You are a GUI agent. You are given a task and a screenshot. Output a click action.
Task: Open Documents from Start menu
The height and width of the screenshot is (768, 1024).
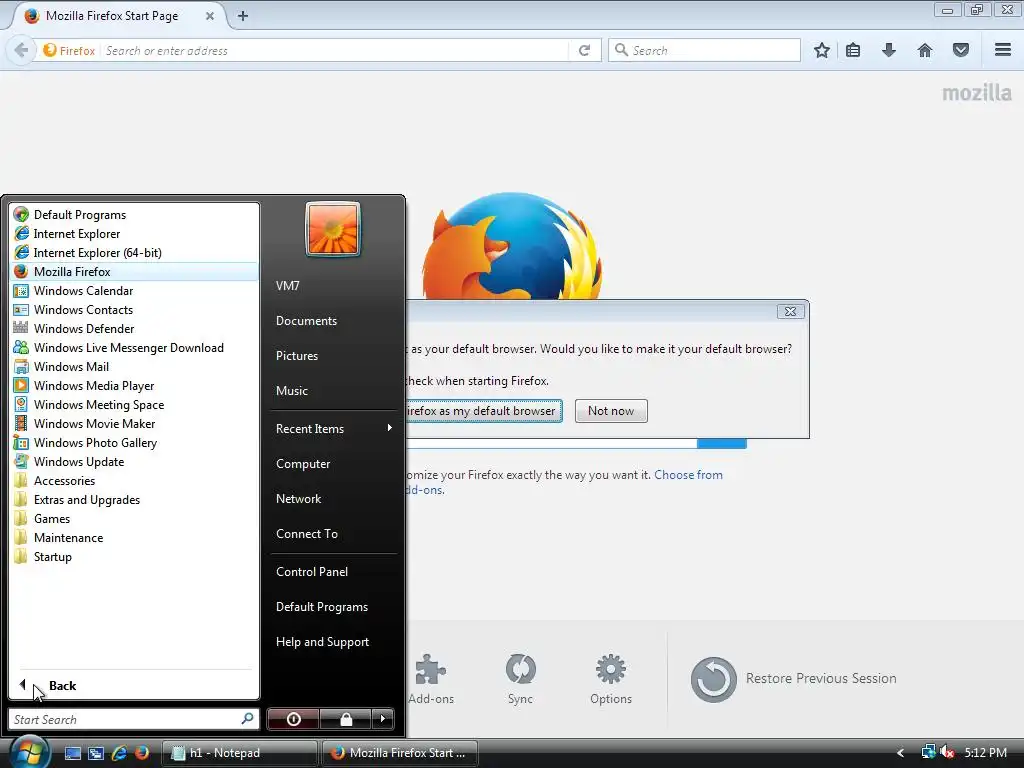point(334,321)
